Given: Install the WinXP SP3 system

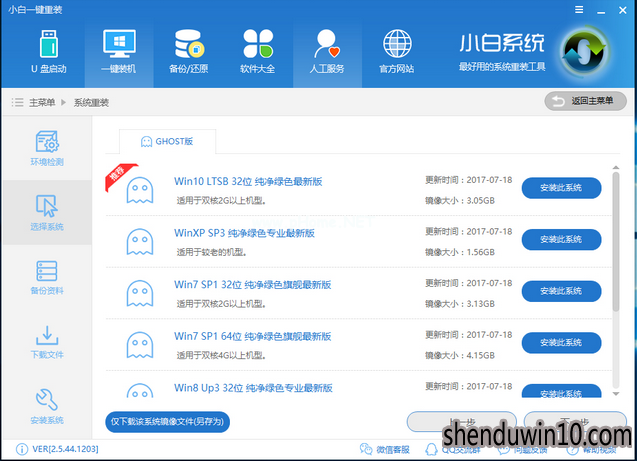Looking at the screenshot, I should [561, 239].
